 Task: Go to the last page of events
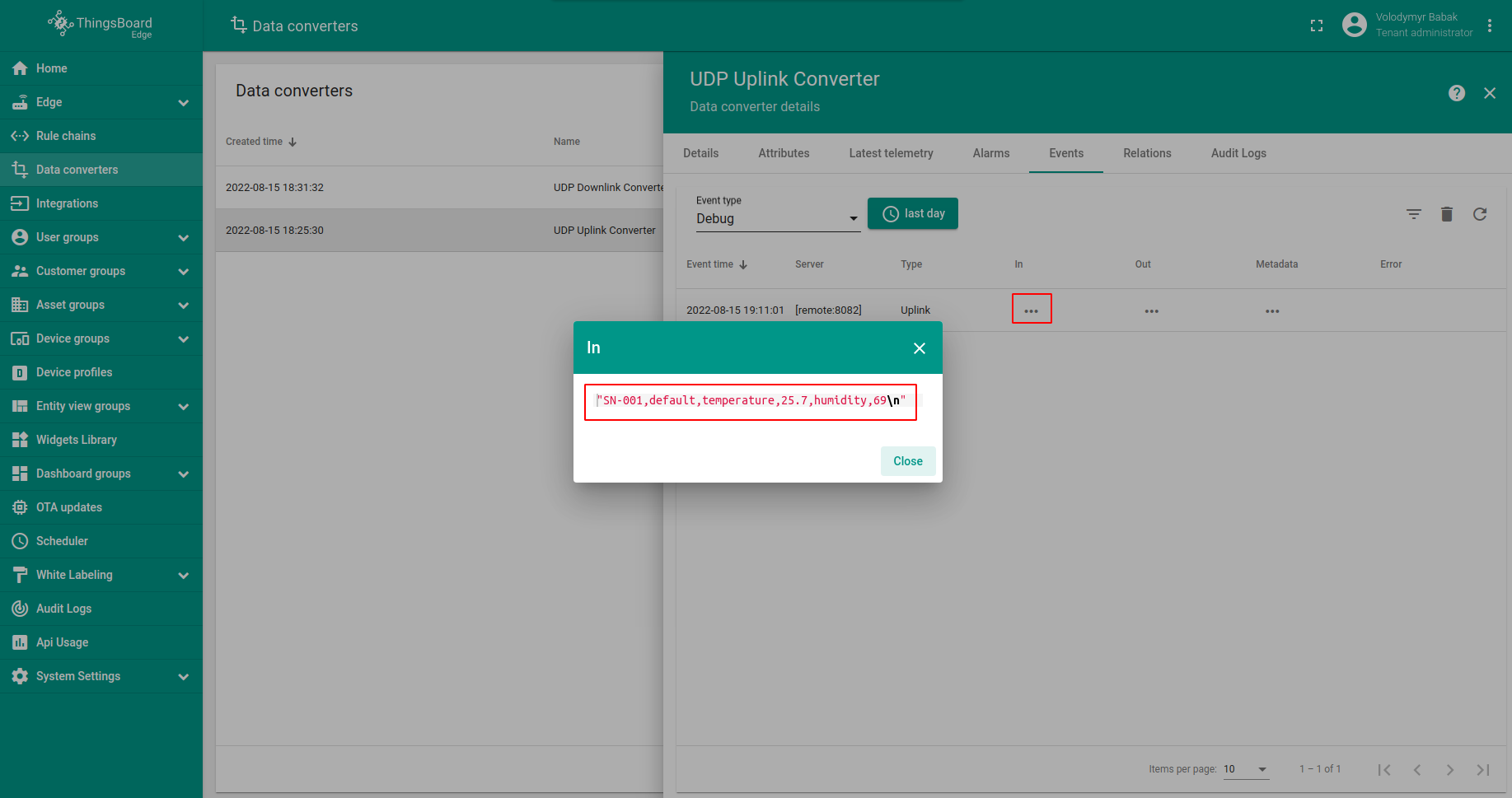point(1483,769)
